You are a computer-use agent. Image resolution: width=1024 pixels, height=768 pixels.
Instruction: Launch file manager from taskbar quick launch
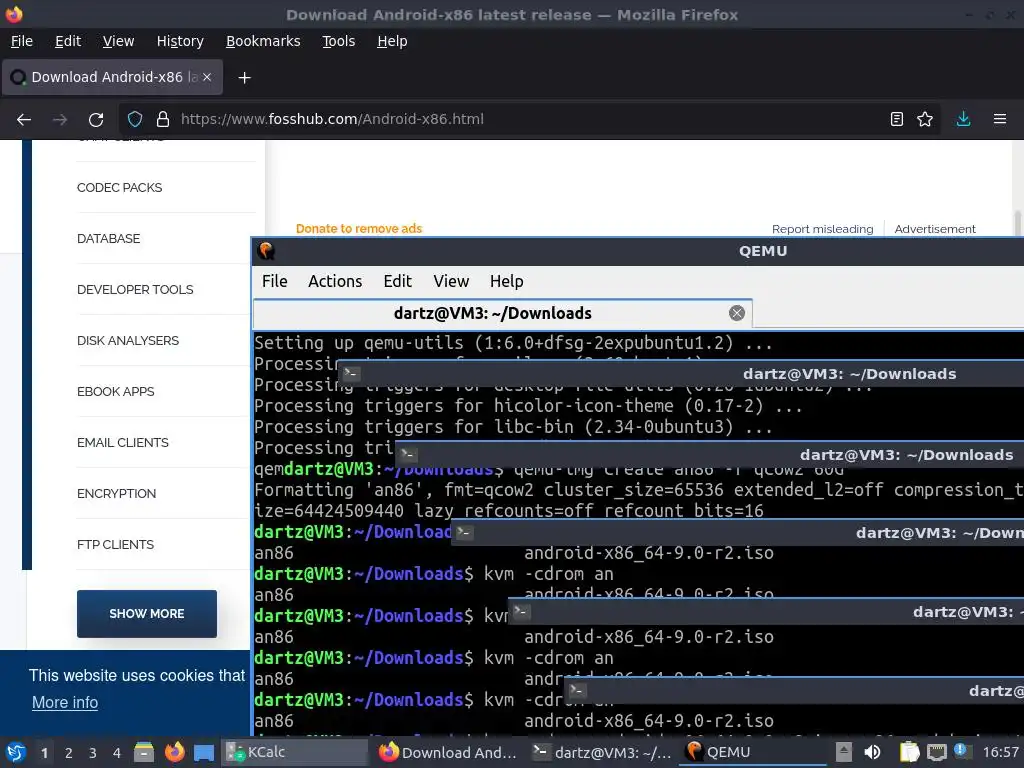pos(144,752)
